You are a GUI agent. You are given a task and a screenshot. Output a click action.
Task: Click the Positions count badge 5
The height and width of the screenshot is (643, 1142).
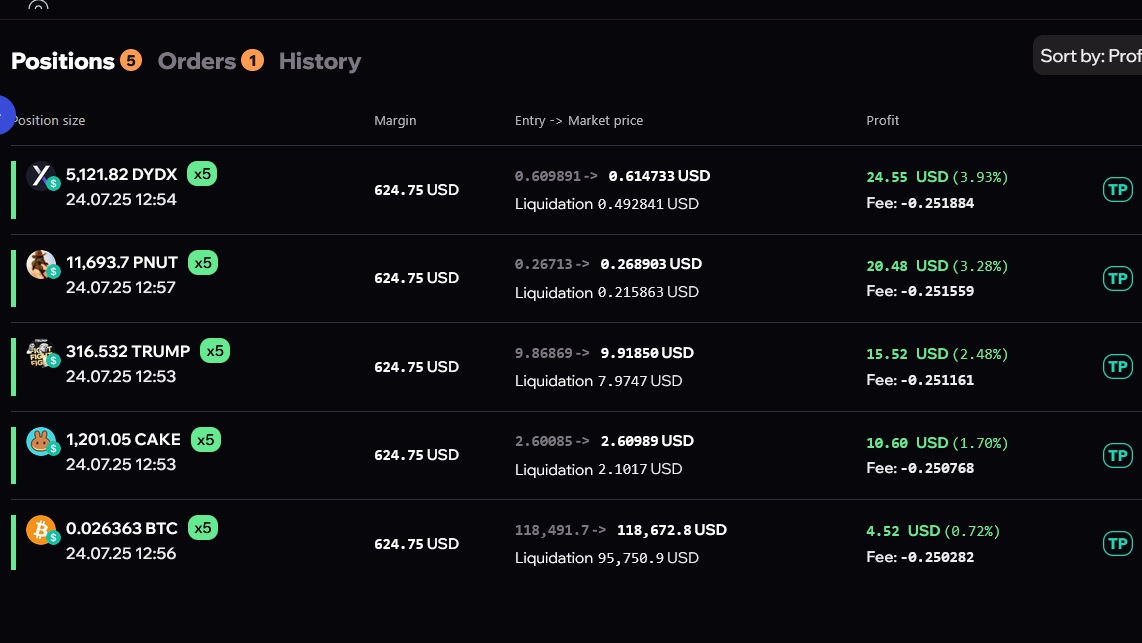(131, 60)
